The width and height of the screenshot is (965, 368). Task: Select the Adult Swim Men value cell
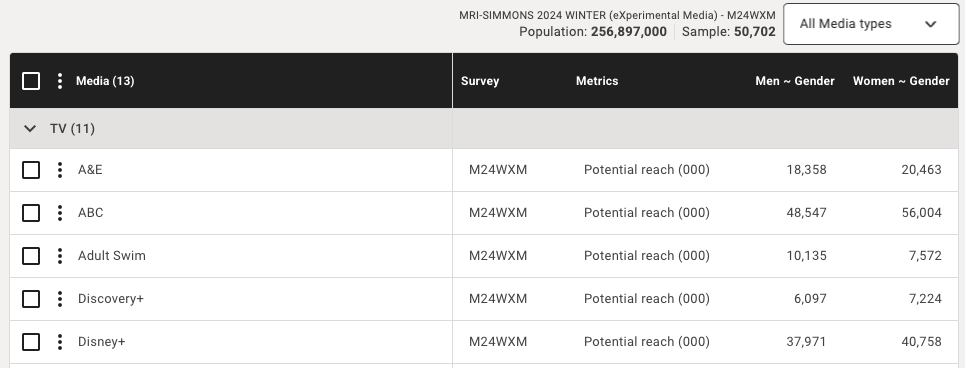(x=806, y=255)
